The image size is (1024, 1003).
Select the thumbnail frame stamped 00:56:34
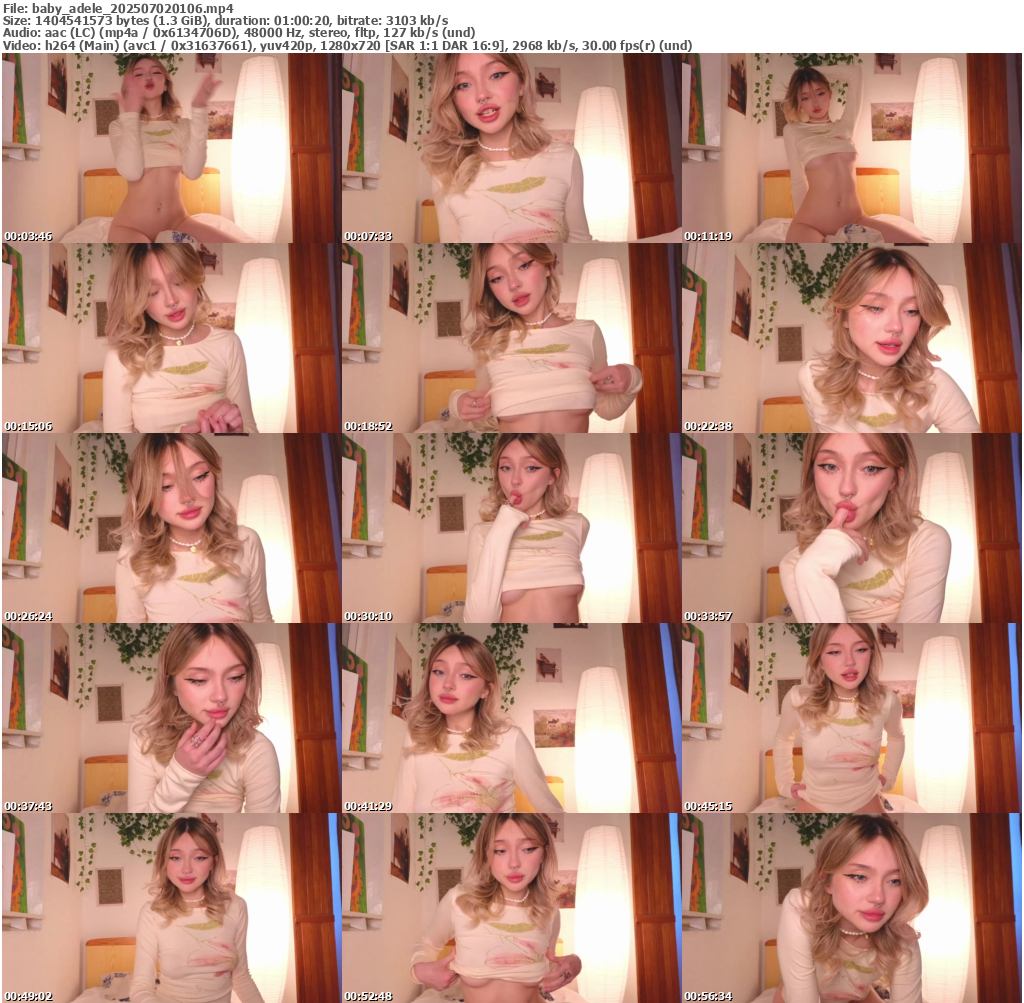852,908
